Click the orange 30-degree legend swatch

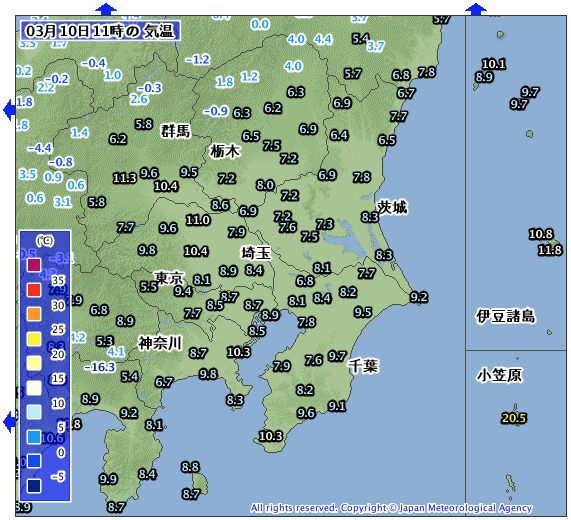point(34,314)
